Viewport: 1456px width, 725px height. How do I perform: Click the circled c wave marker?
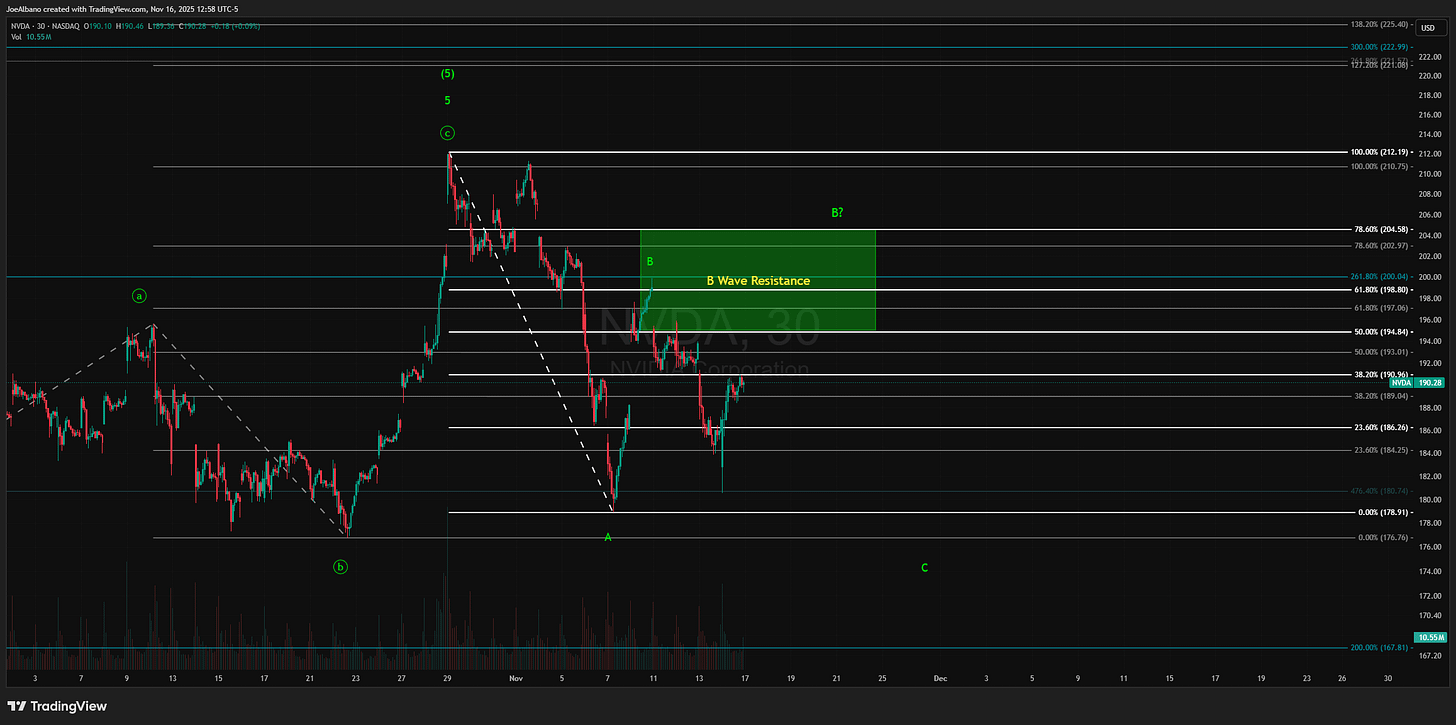447,133
